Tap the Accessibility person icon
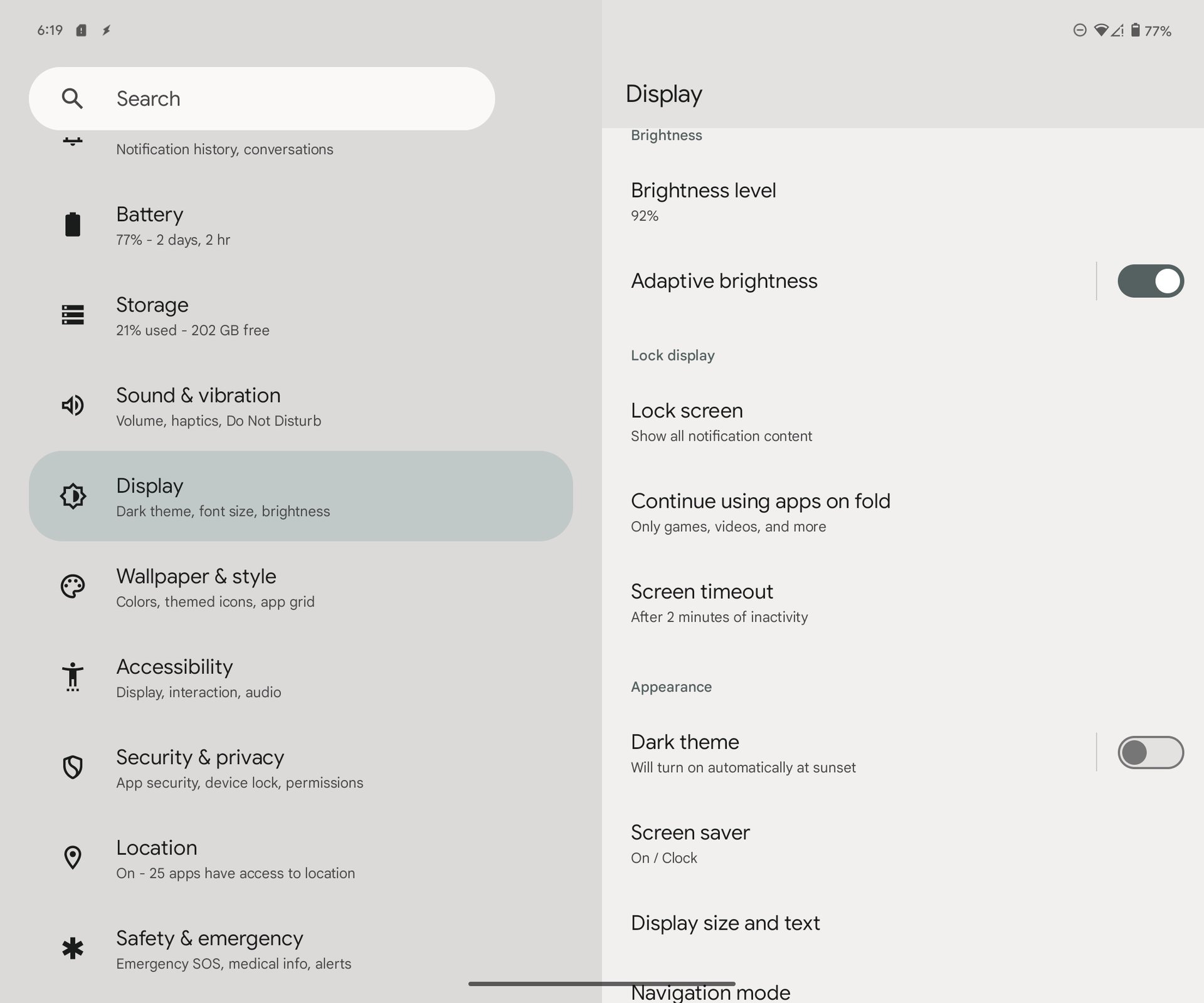1204x1003 pixels. tap(73, 677)
